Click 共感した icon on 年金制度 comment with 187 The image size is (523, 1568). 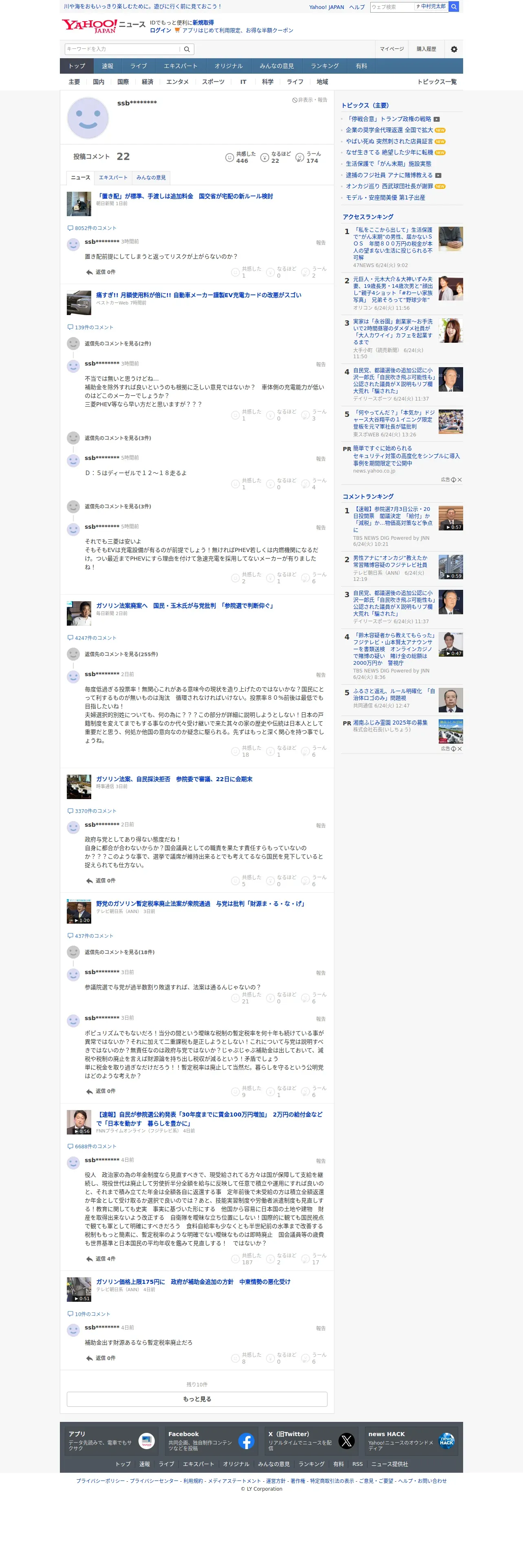coord(235,1259)
